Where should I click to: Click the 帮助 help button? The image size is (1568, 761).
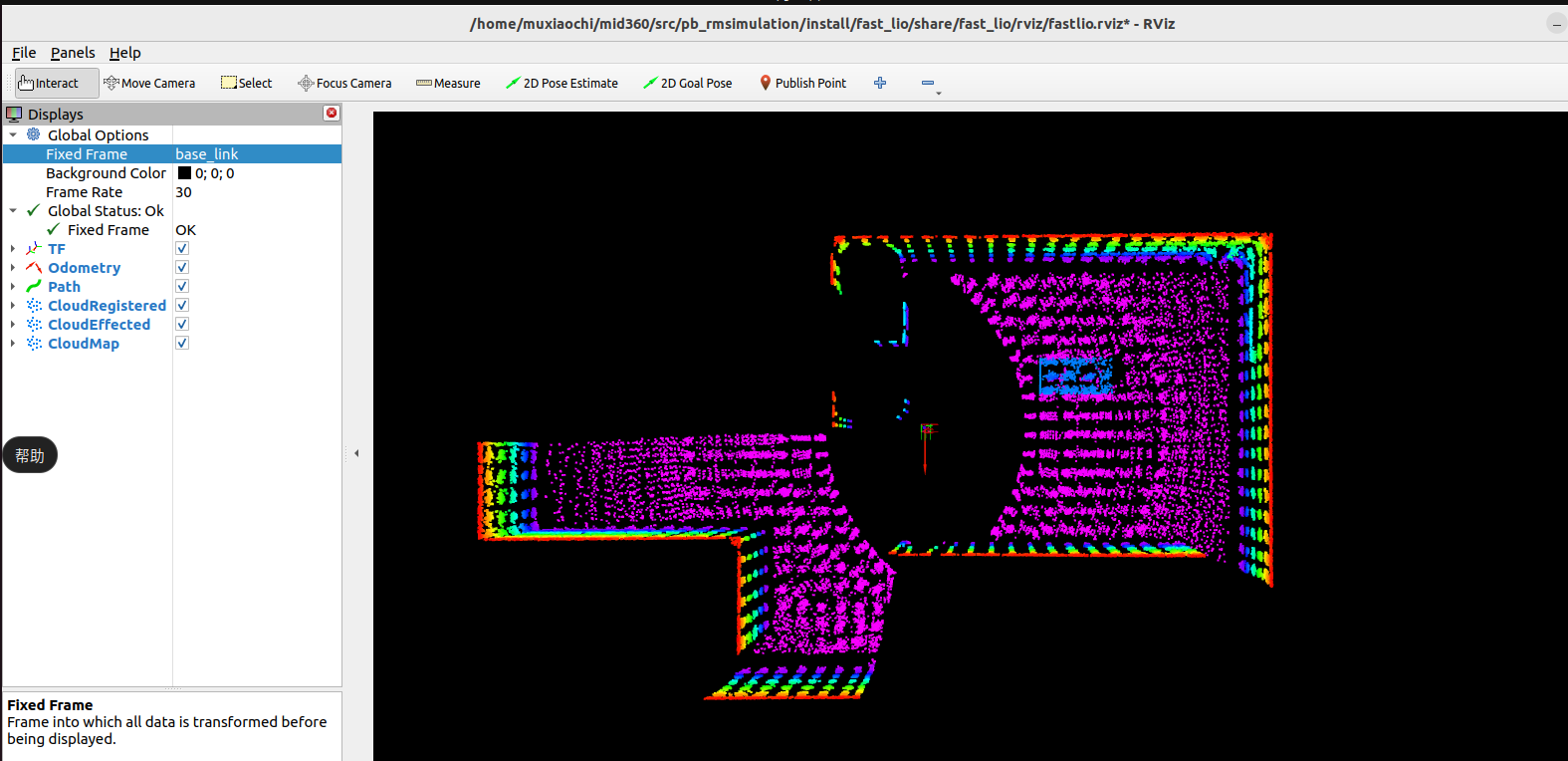pyautogui.click(x=30, y=455)
